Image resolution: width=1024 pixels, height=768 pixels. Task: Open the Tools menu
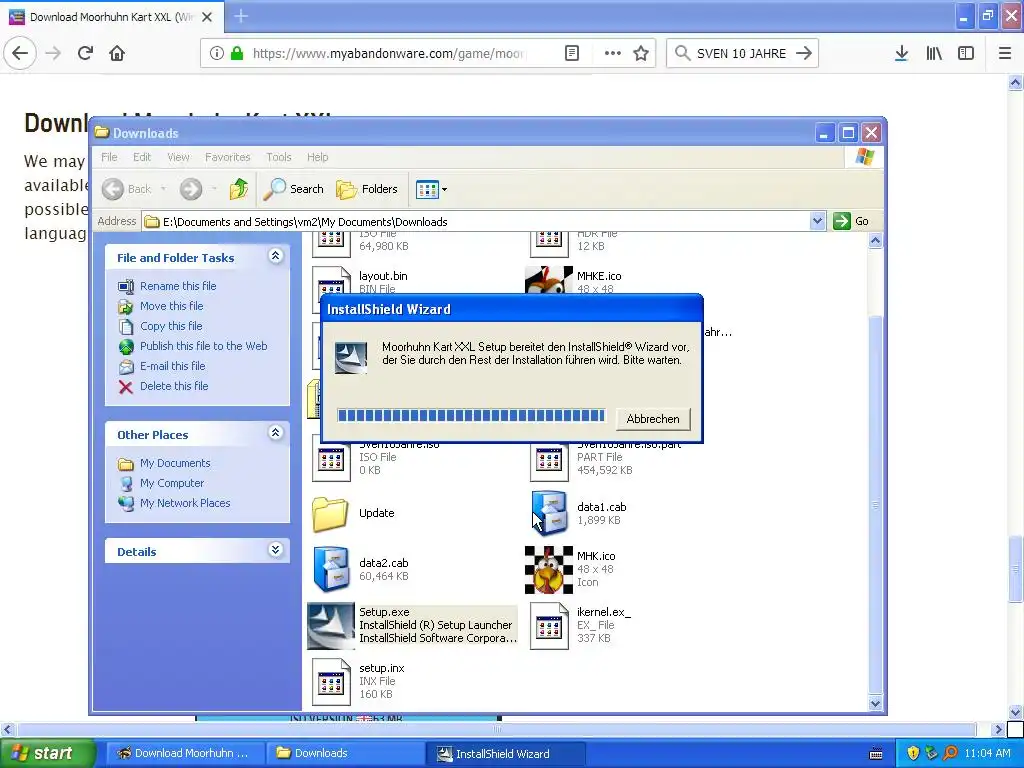(x=279, y=157)
